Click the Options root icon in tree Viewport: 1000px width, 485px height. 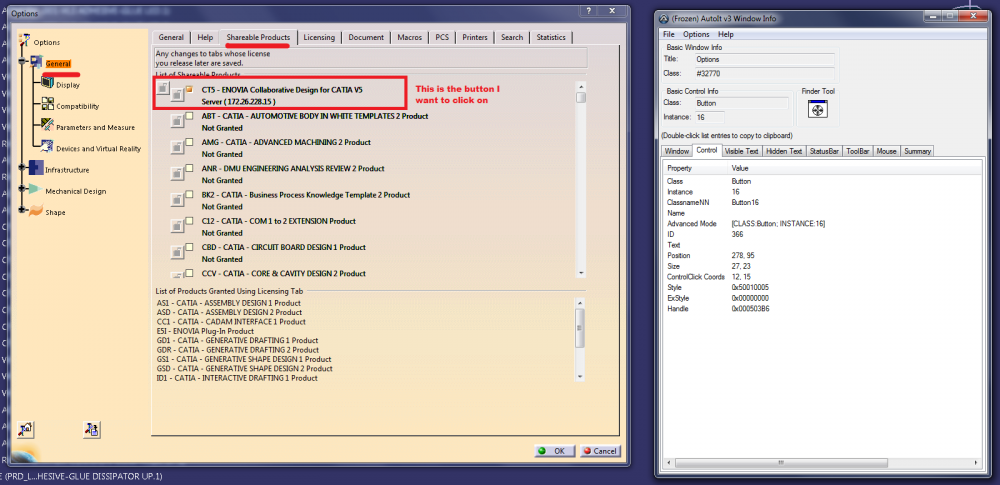click(x=25, y=41)
